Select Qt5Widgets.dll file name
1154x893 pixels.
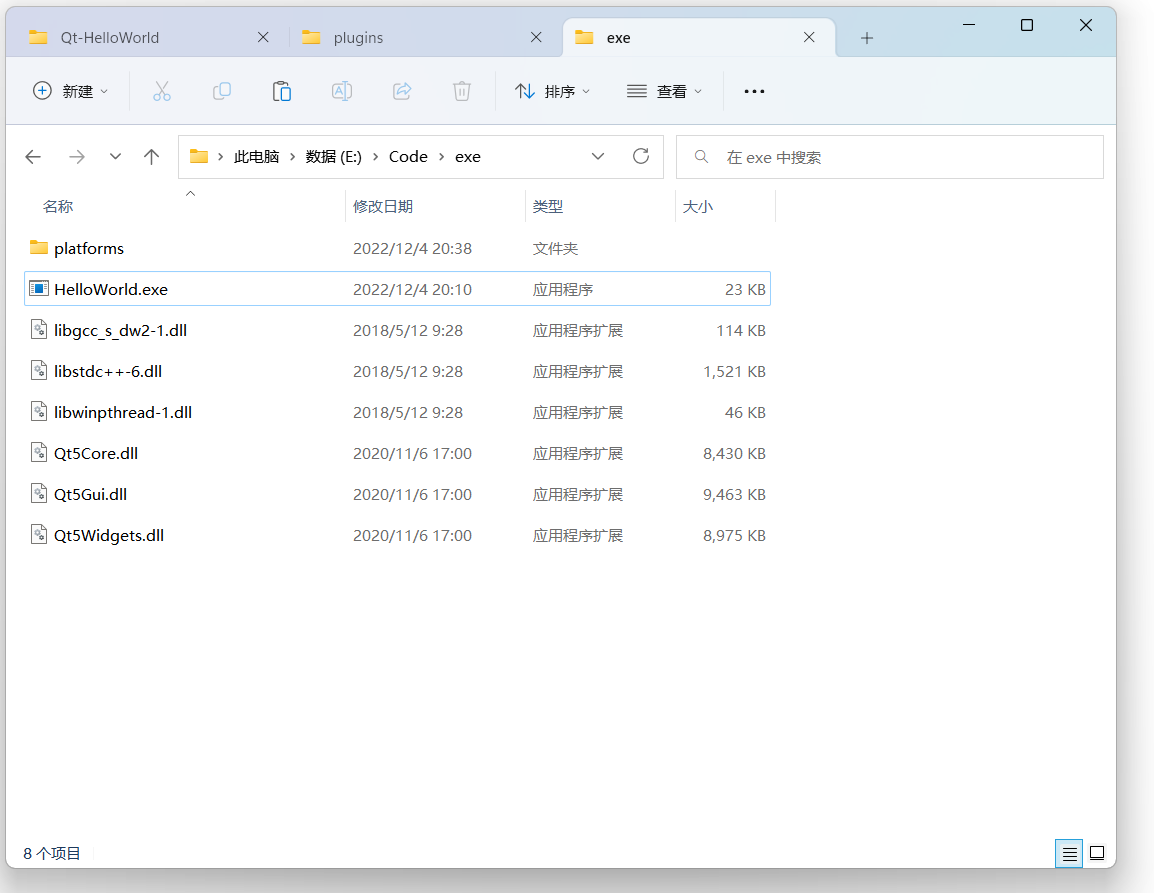(x=109, y=536)
